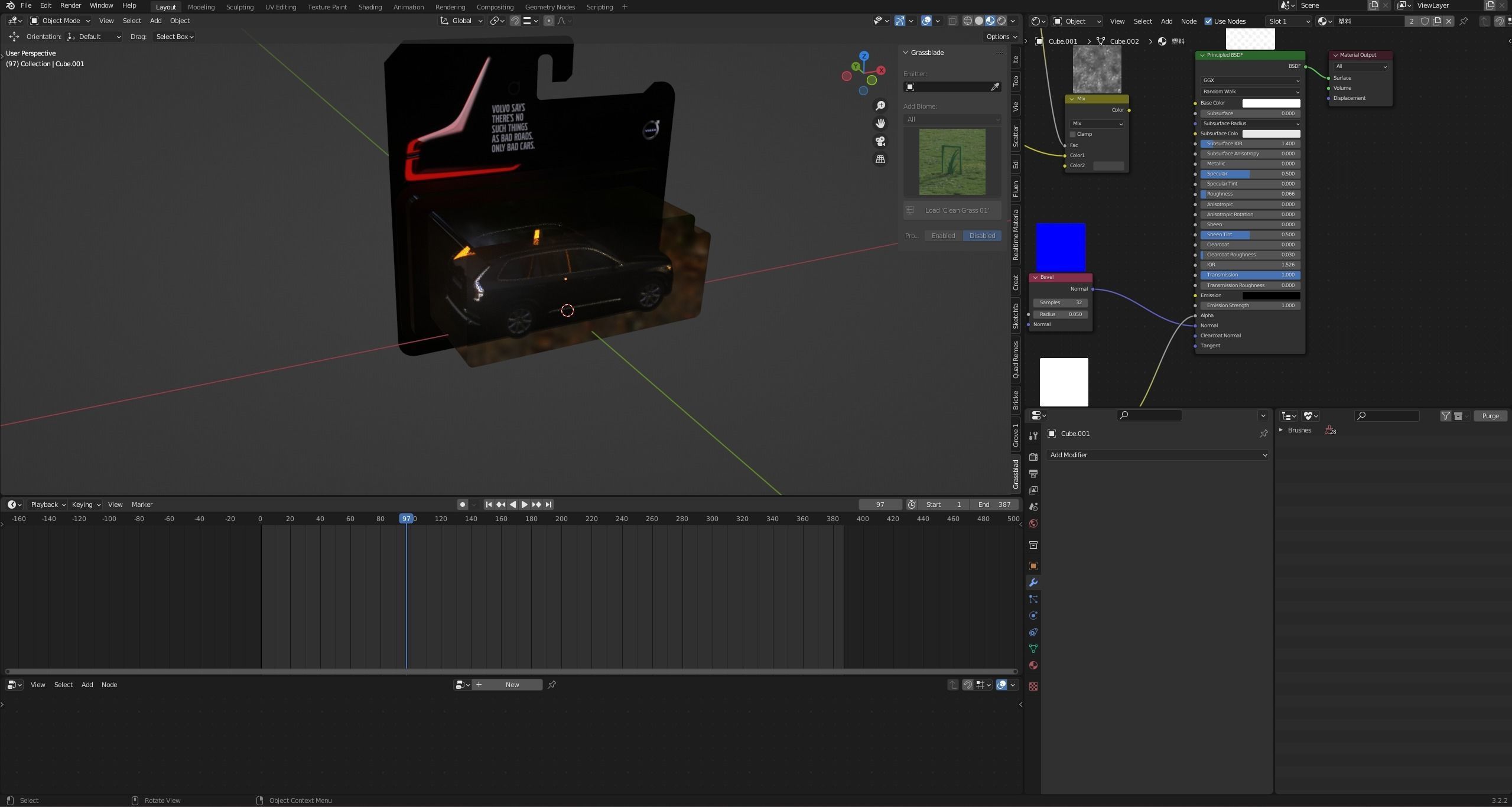The height and width of the screenshot is (807, 1512).
Task: Pin the Cube.001 properties context
Action: point(1263,434)
